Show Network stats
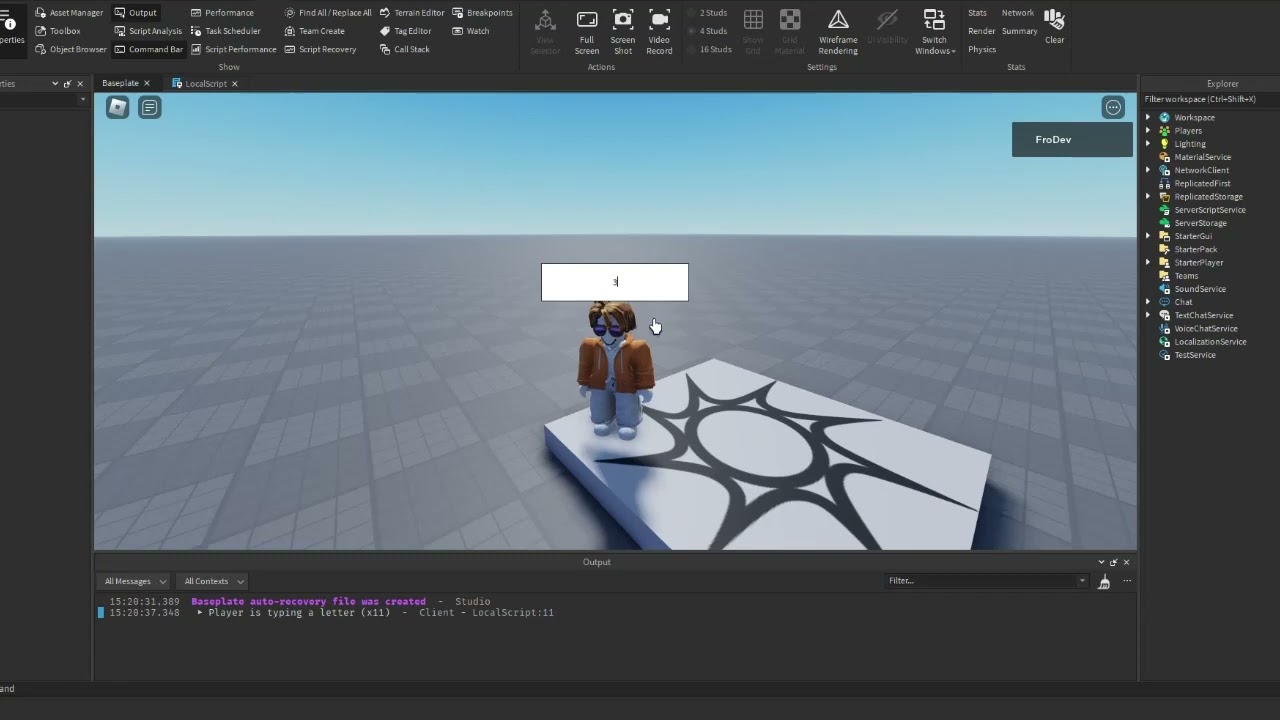 (x=1018, y=13)
